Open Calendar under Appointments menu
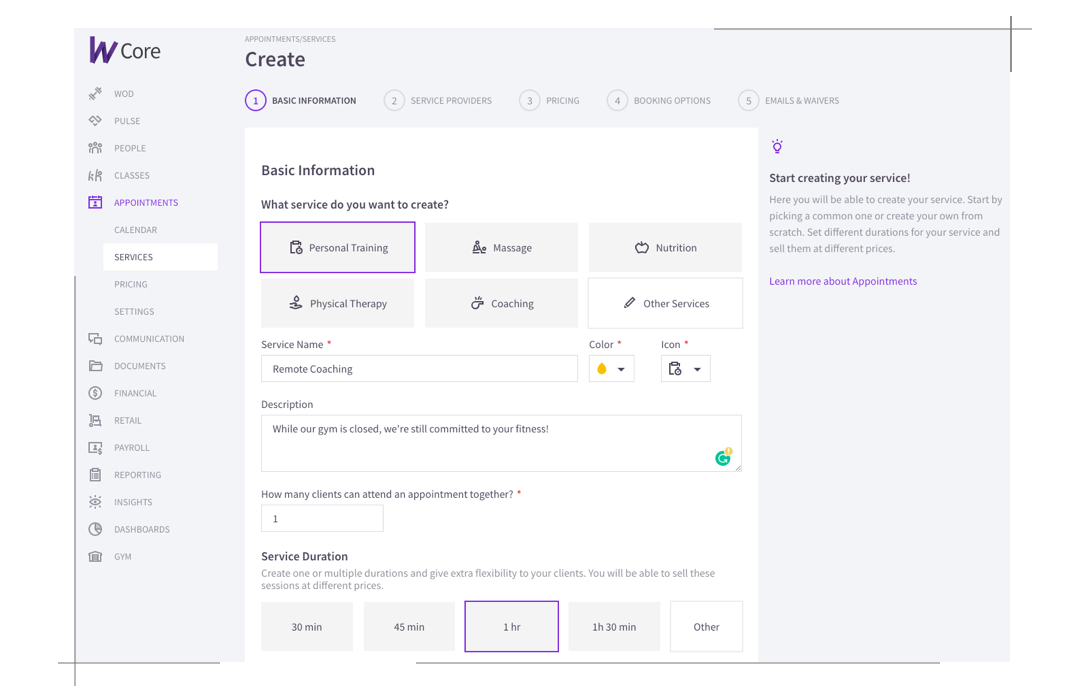 (x=135, y=230)
